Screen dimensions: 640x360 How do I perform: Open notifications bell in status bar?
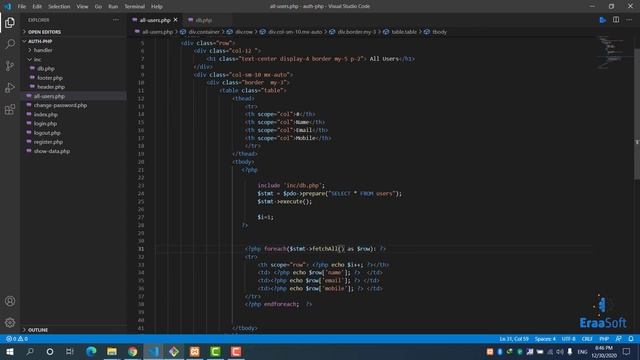(x=631, y=339)
